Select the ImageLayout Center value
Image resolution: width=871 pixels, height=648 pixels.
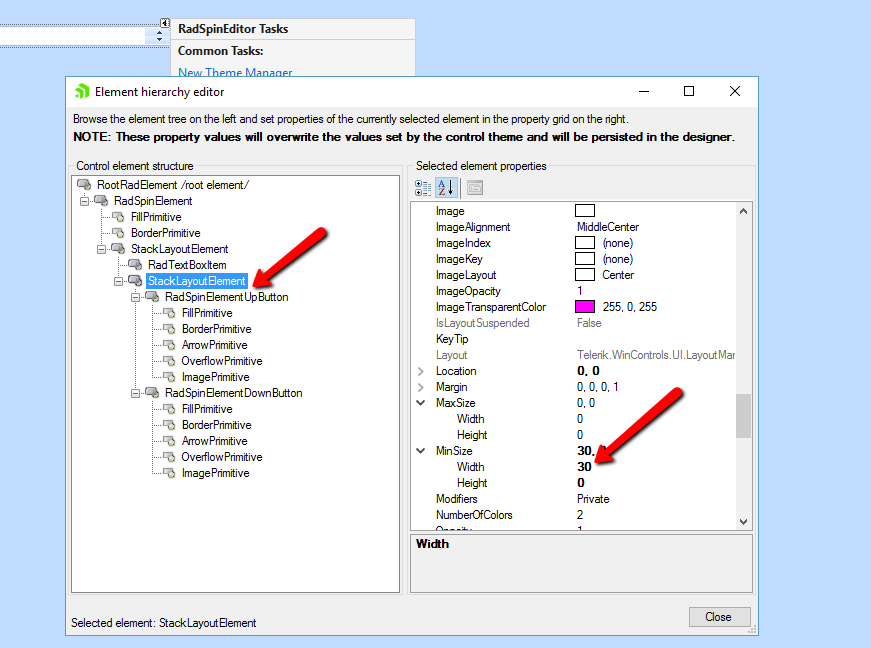pyautogui.click(x=618, y=275)
